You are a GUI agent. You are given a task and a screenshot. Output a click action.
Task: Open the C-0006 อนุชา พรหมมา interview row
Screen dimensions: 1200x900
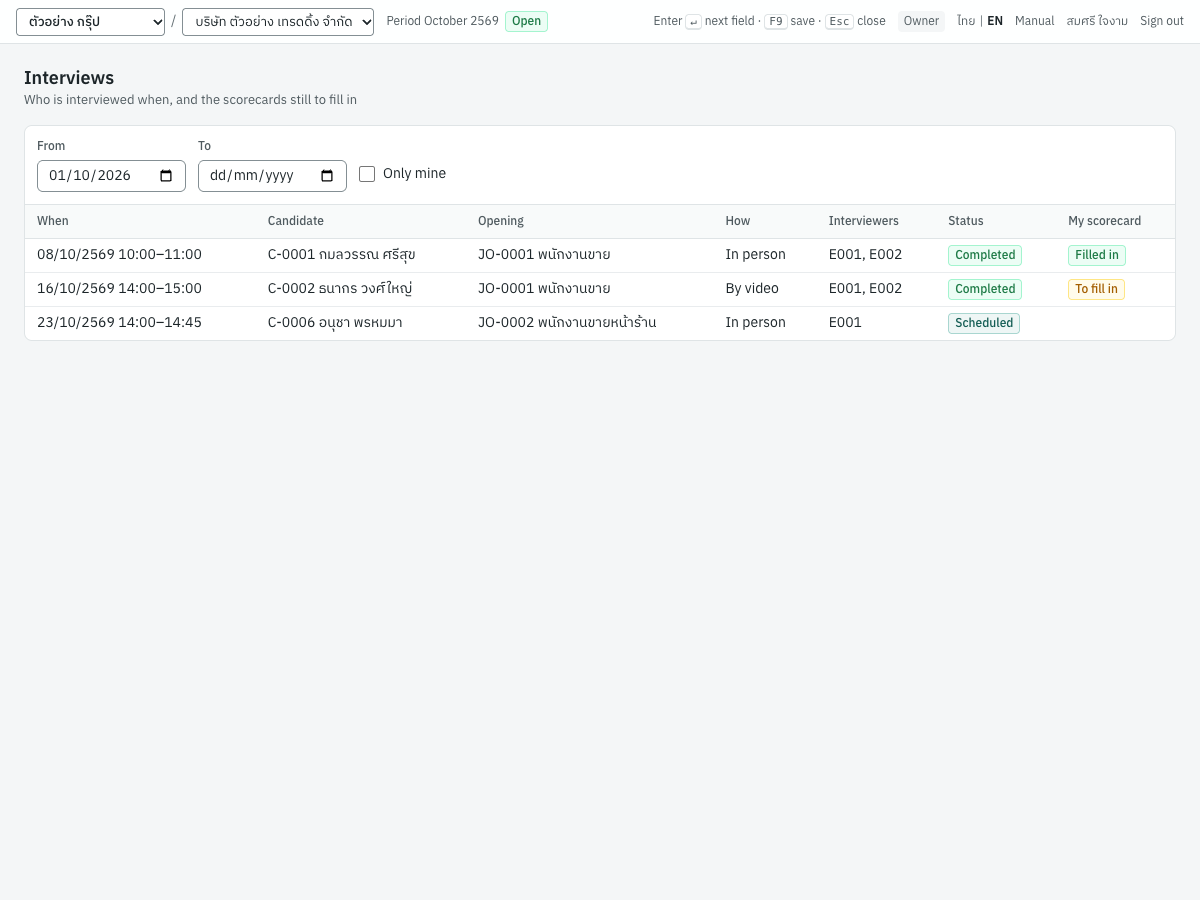point(600,323)
